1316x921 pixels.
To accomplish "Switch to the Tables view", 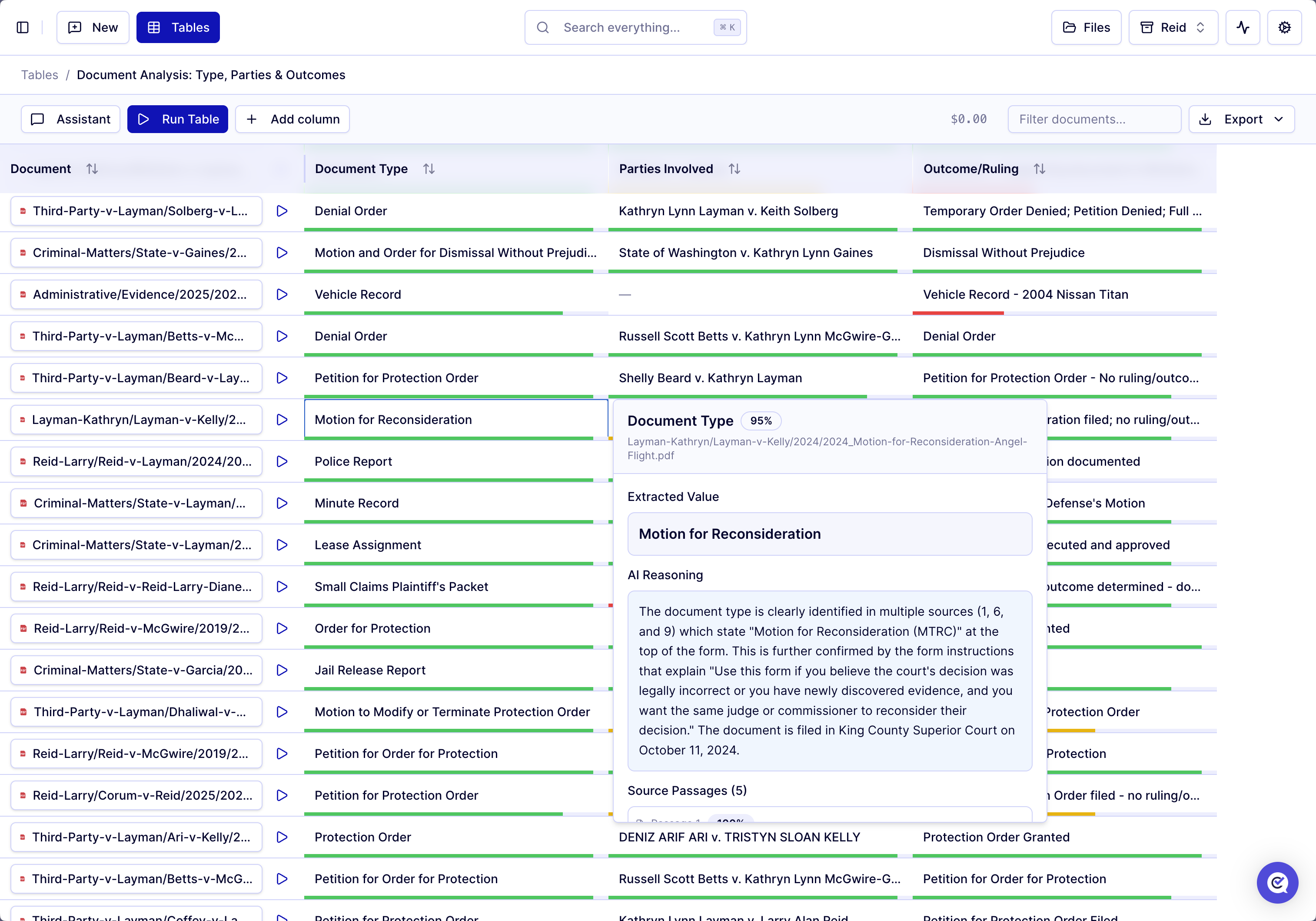I will coord(178,27).
